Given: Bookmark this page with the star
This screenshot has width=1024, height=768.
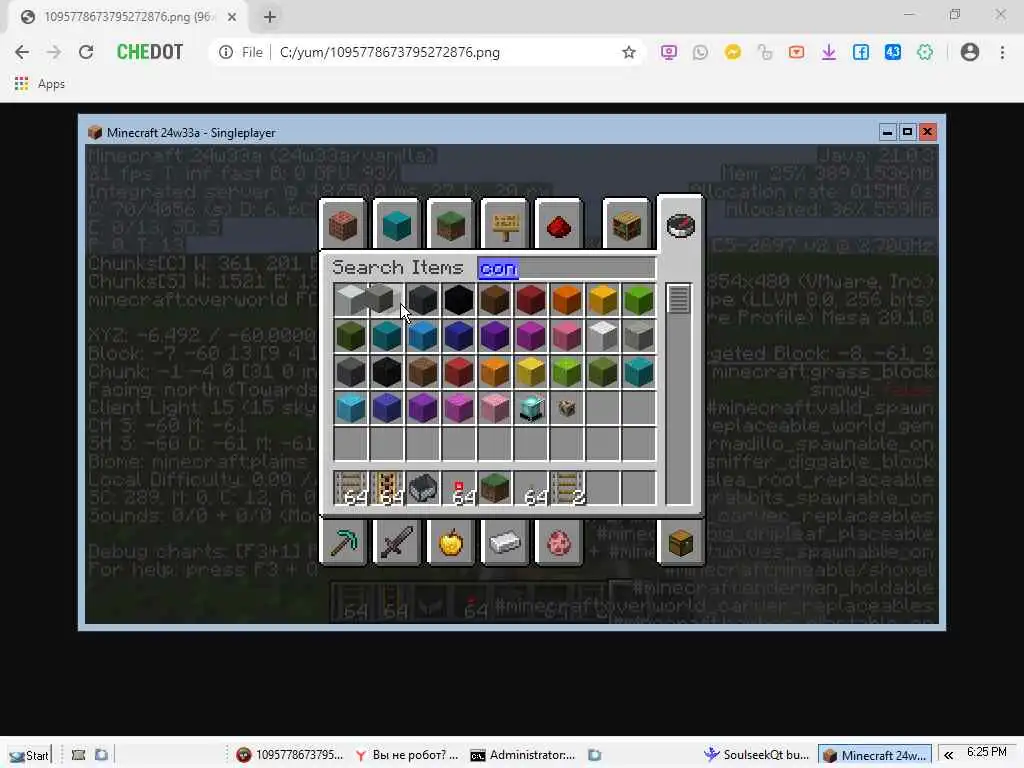Looking at the screenshot, I should point(628,52).
